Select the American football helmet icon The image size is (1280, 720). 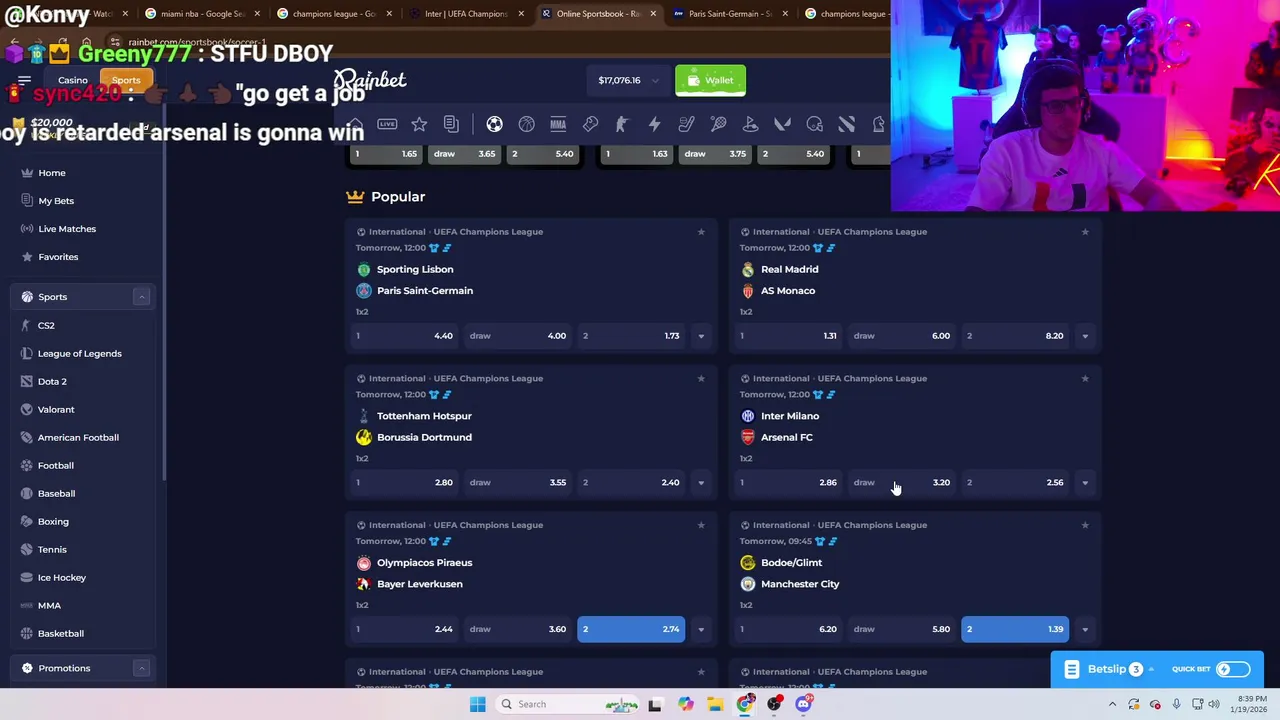(814, 124)
